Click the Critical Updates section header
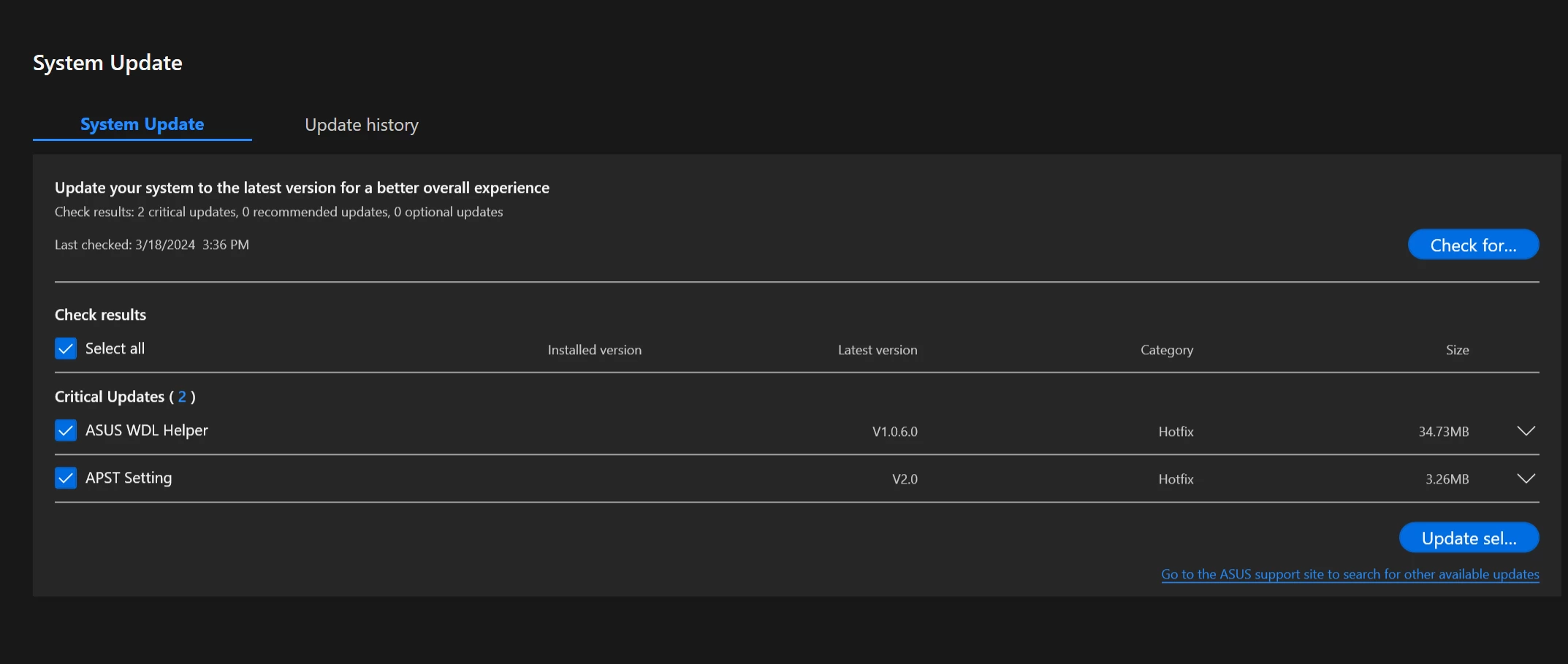 (125, 397)
